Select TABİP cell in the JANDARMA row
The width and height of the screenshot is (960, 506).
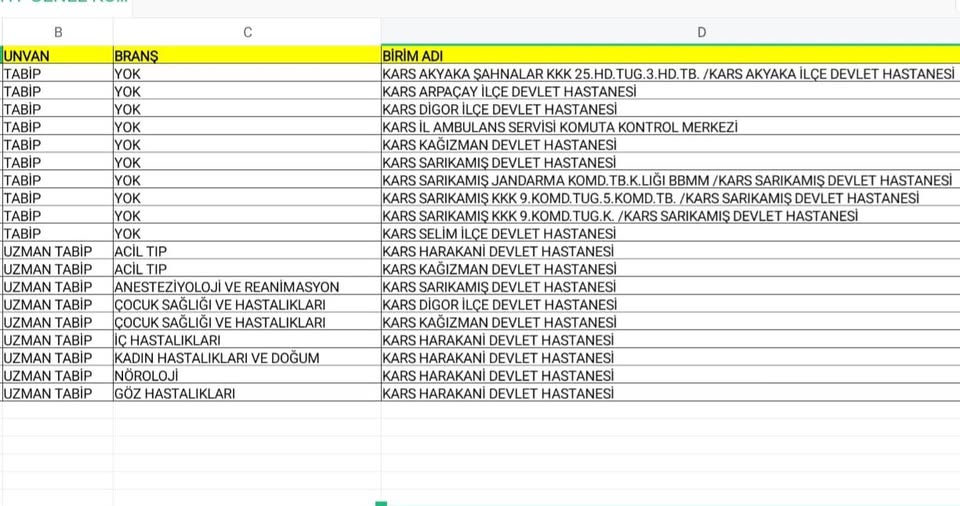pyautogui.click(x=58, y=180)
